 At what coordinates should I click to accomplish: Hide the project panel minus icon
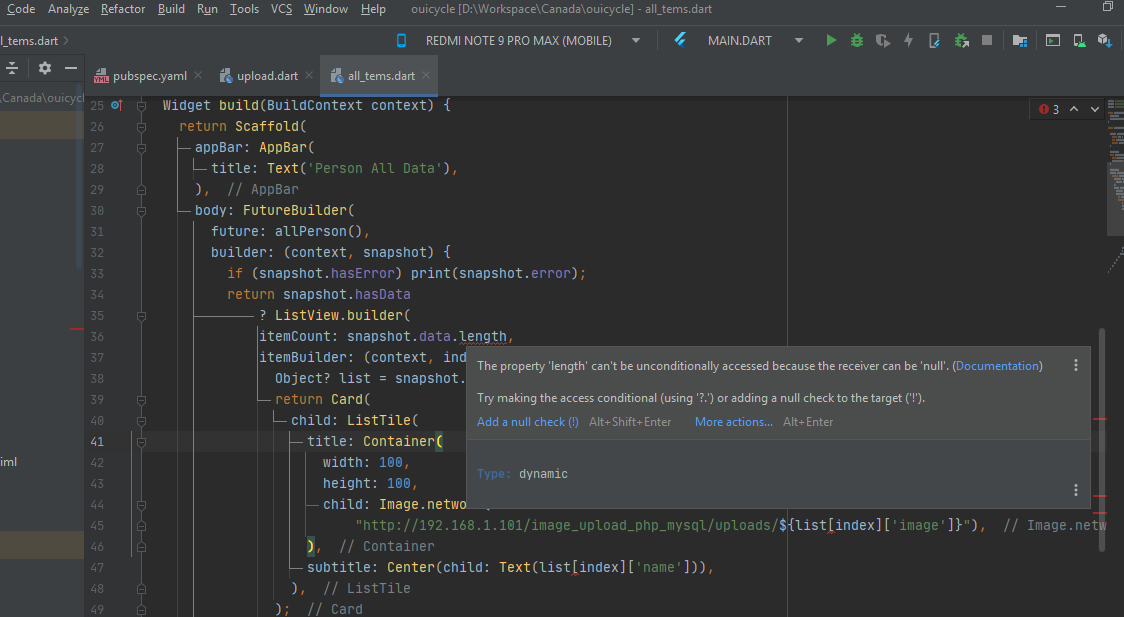click(x=70, y=68)
